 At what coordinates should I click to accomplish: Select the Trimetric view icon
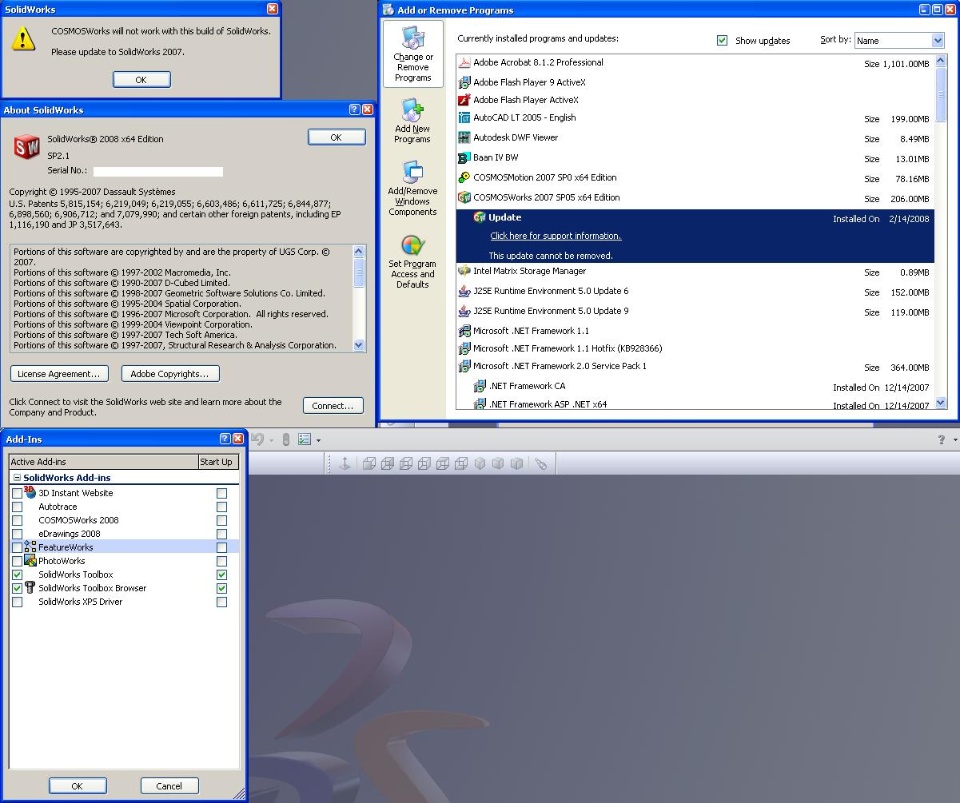(498, 464)
